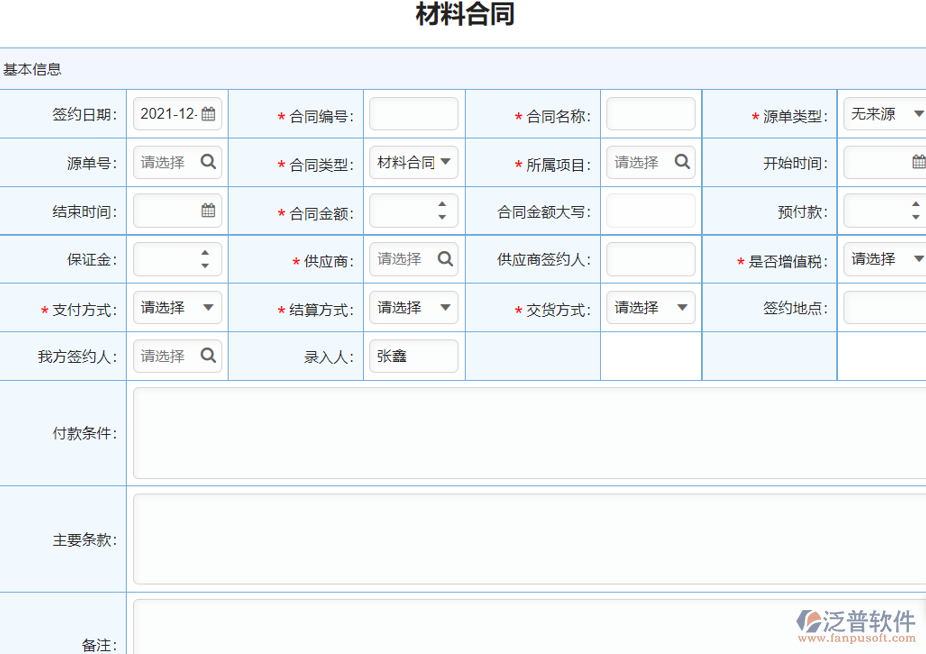Decrement 保证金 using the down arrow
926x654 pixels.
(206, 265)
